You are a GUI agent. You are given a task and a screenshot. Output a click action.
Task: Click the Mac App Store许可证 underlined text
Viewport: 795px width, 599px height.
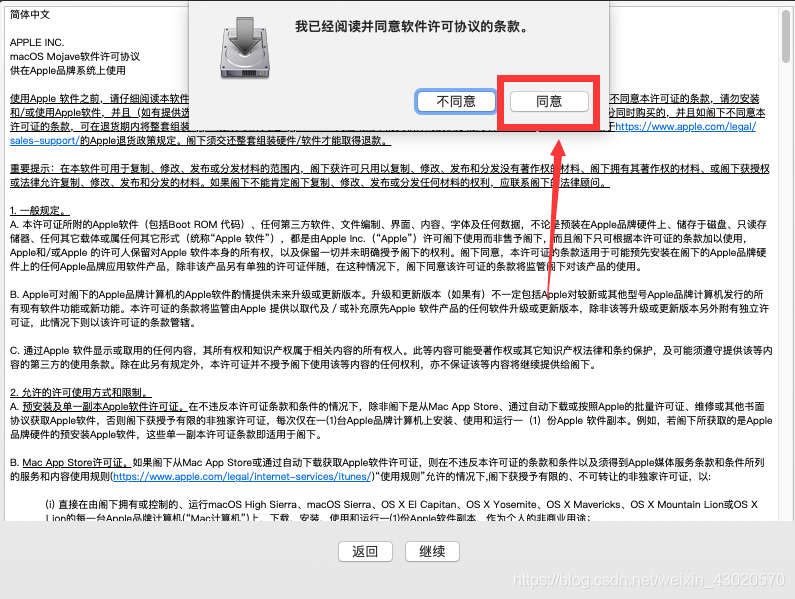77,463
